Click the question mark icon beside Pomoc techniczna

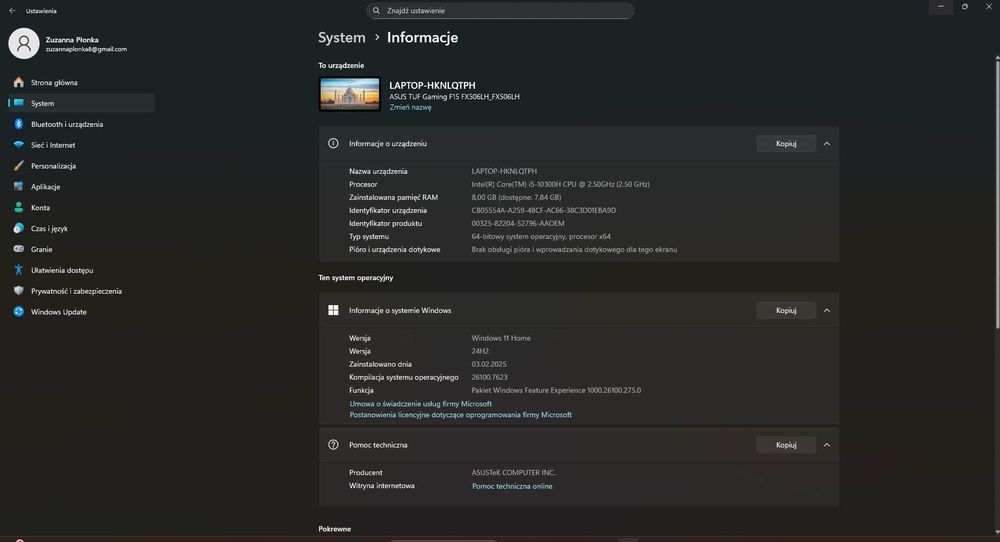click(333, 444)
